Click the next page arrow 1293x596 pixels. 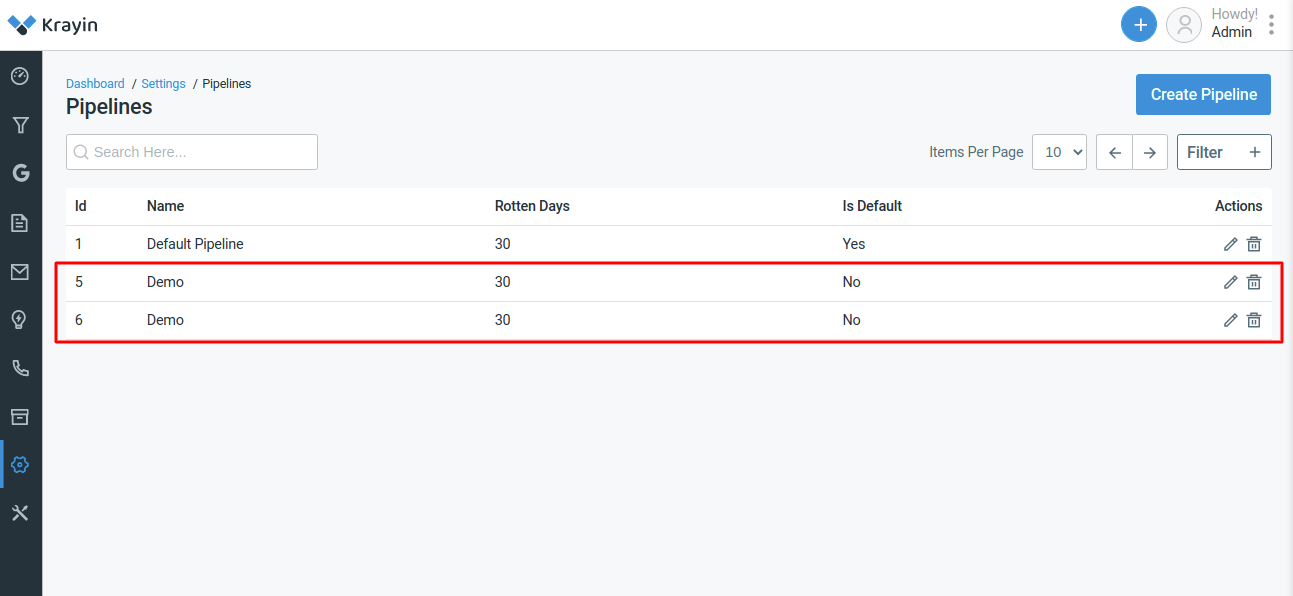pos(1150,151)
